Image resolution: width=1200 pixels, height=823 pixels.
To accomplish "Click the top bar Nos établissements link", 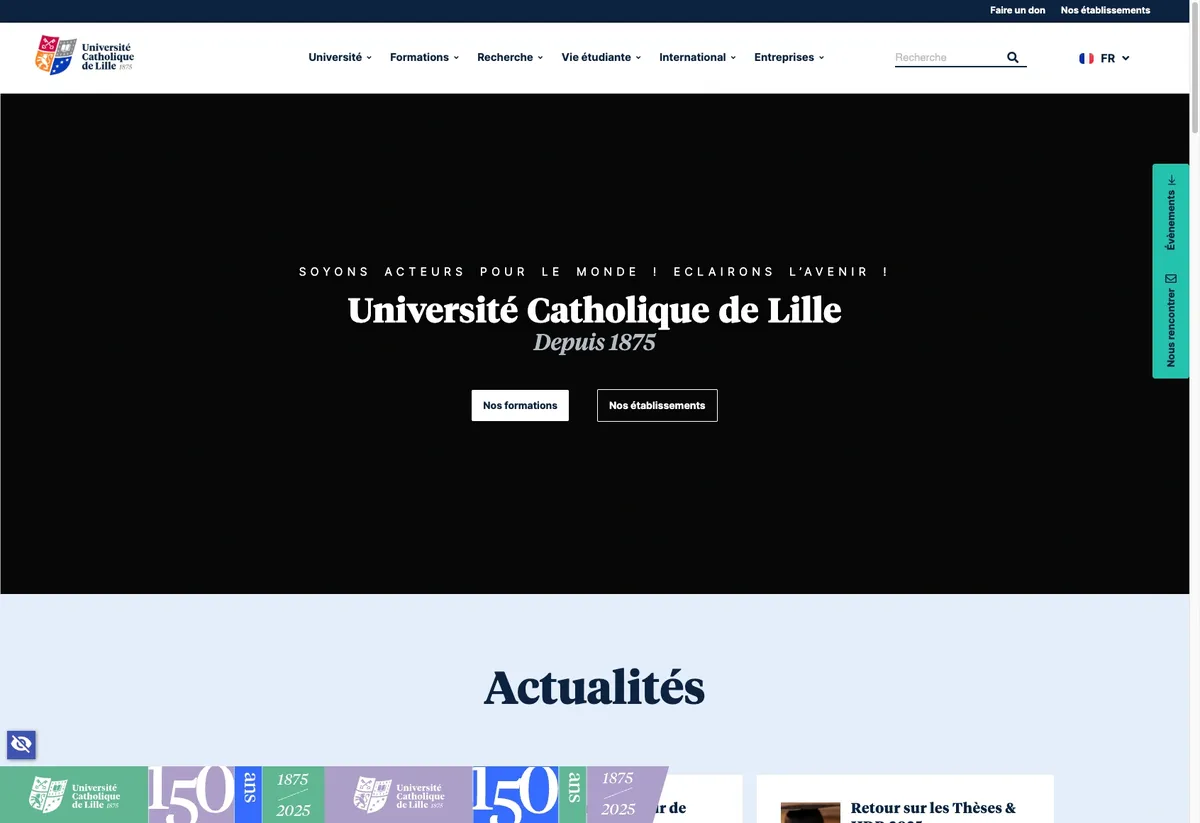I will point(1105,10).
